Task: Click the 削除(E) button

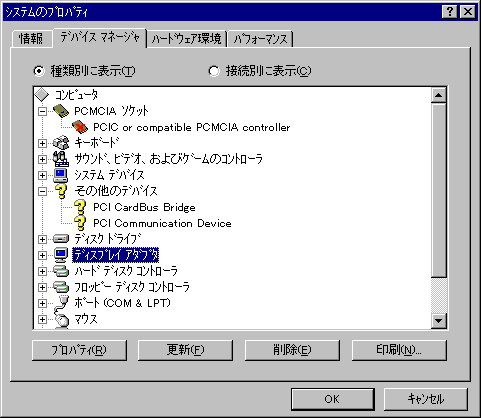Action: (292, 350)
